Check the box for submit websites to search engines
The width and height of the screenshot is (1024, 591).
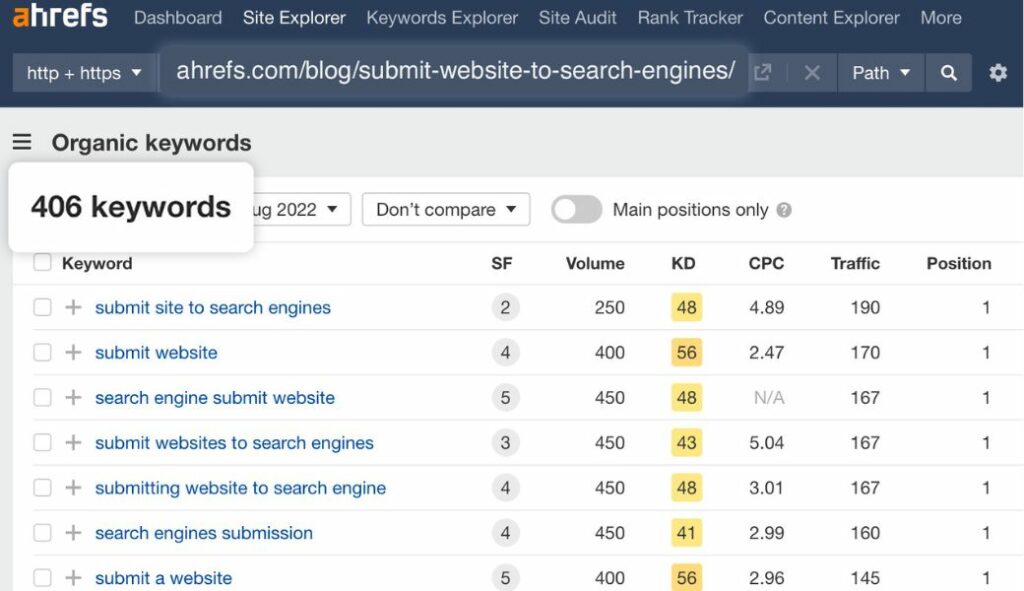click(42, 442)
